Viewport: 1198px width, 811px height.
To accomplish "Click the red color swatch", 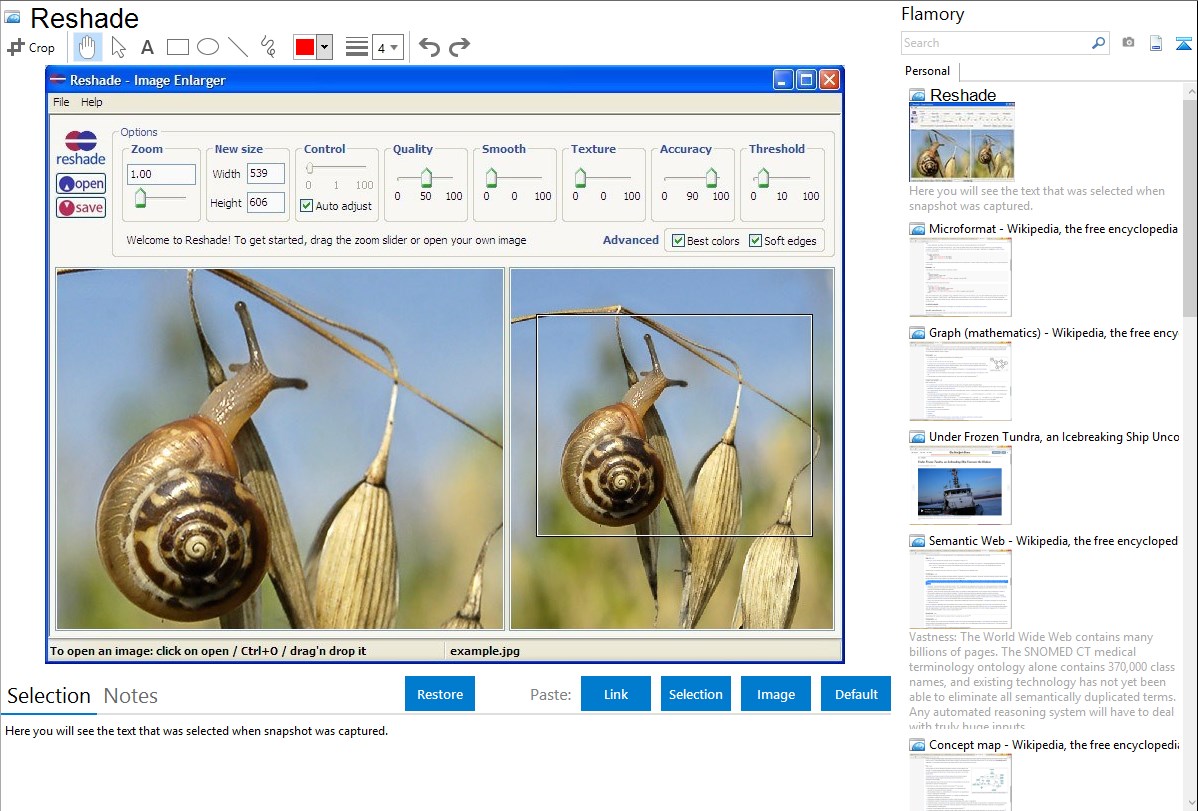I will click(x=305, y=47).
